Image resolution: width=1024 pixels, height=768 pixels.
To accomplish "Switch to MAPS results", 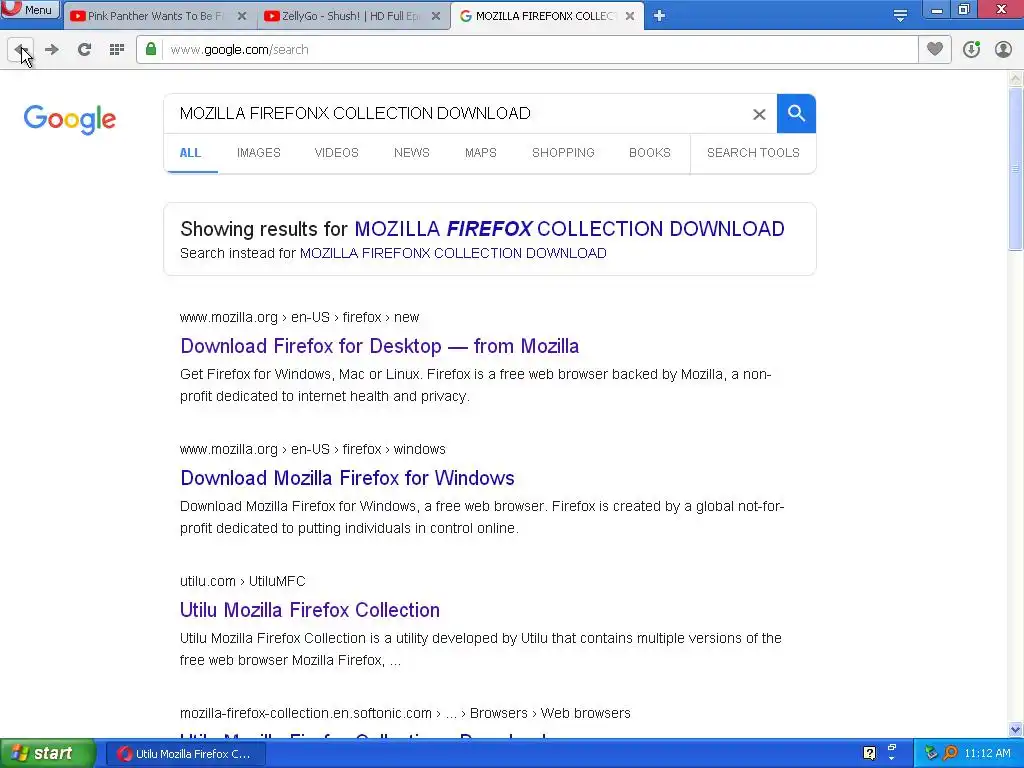I will click(481, 153).
